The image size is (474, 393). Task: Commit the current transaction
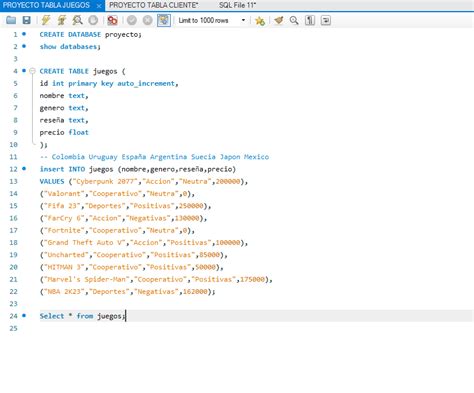pyautogui.click(x=132, y=20)
